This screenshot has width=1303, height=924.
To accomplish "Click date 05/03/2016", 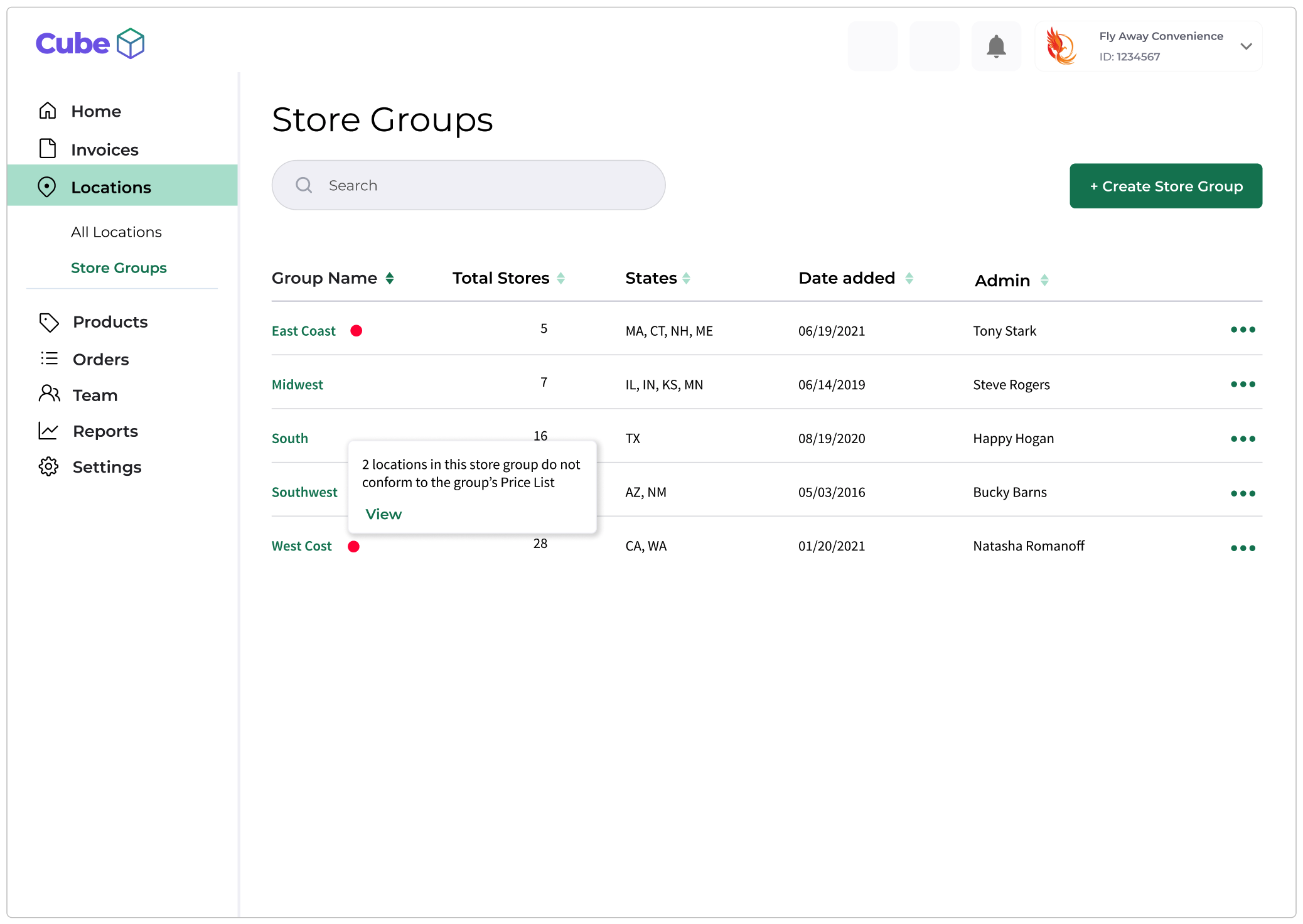I will (x=832, y=492).
